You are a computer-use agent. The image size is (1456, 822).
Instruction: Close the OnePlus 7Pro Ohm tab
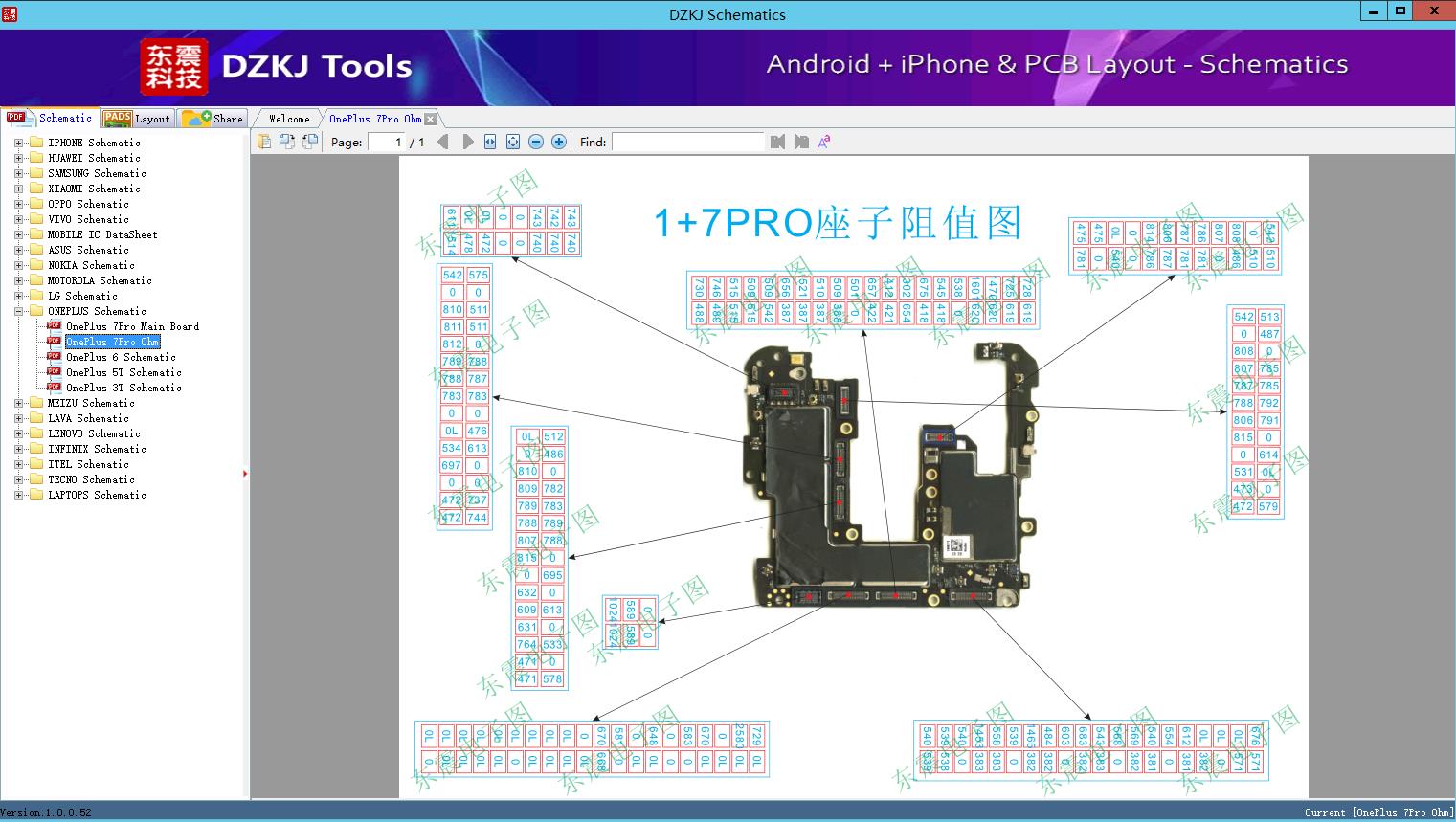click(x=431, y=119)
